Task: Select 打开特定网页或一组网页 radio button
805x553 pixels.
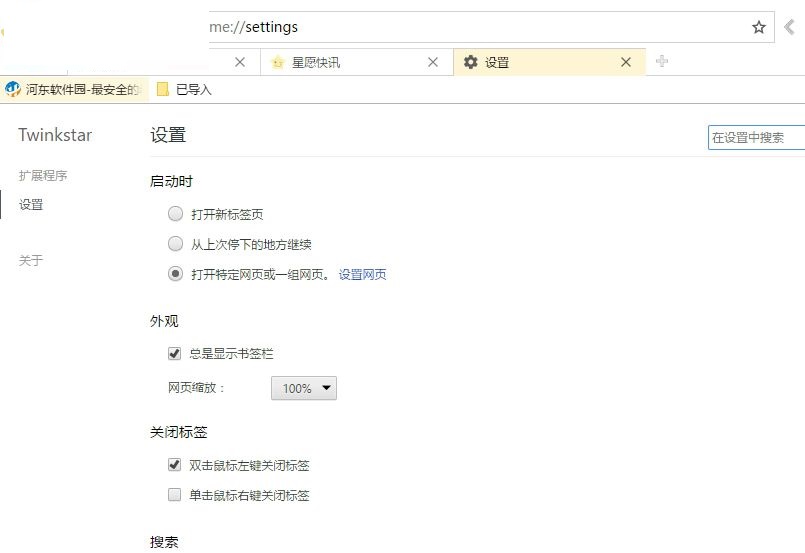Action: coord(176,274)
